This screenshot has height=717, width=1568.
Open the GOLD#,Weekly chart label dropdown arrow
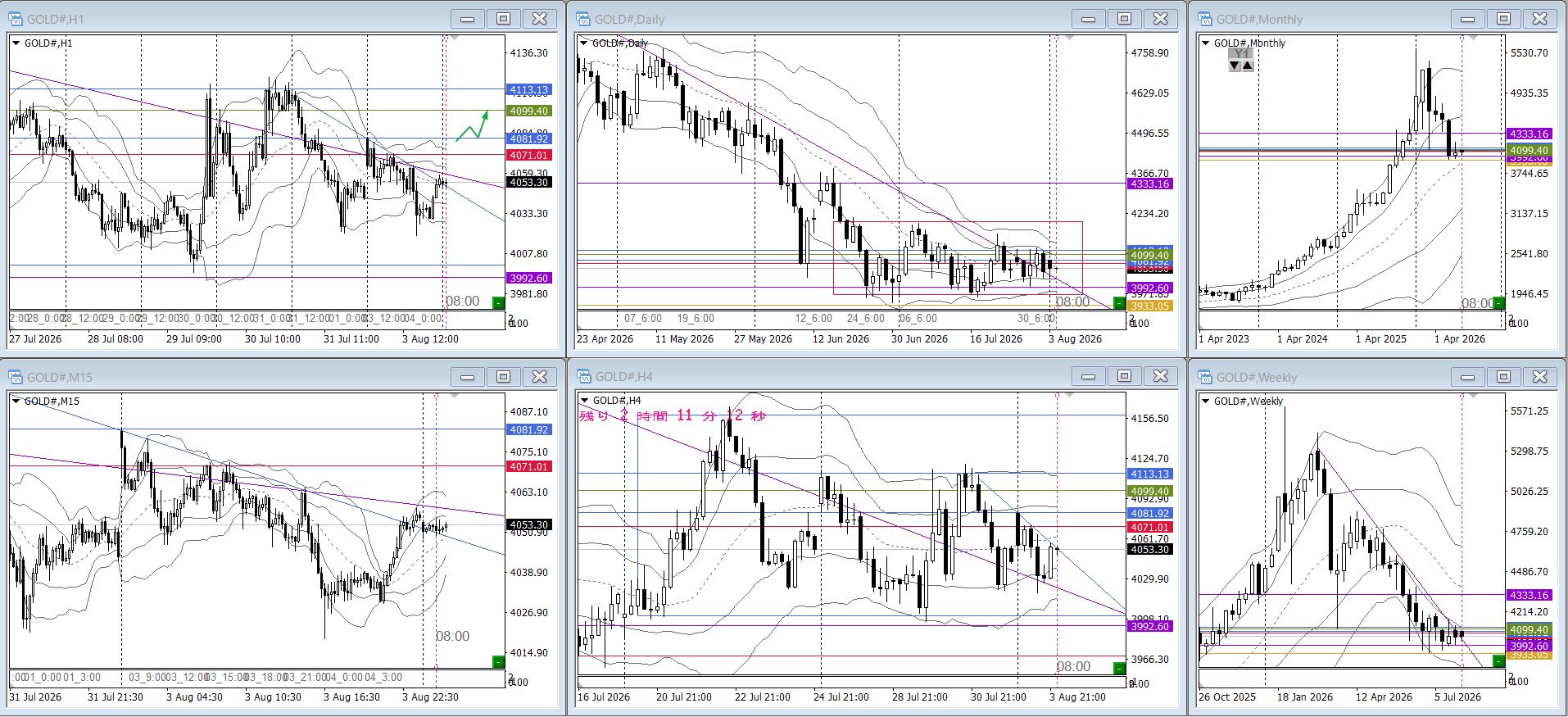[1206, 401]
